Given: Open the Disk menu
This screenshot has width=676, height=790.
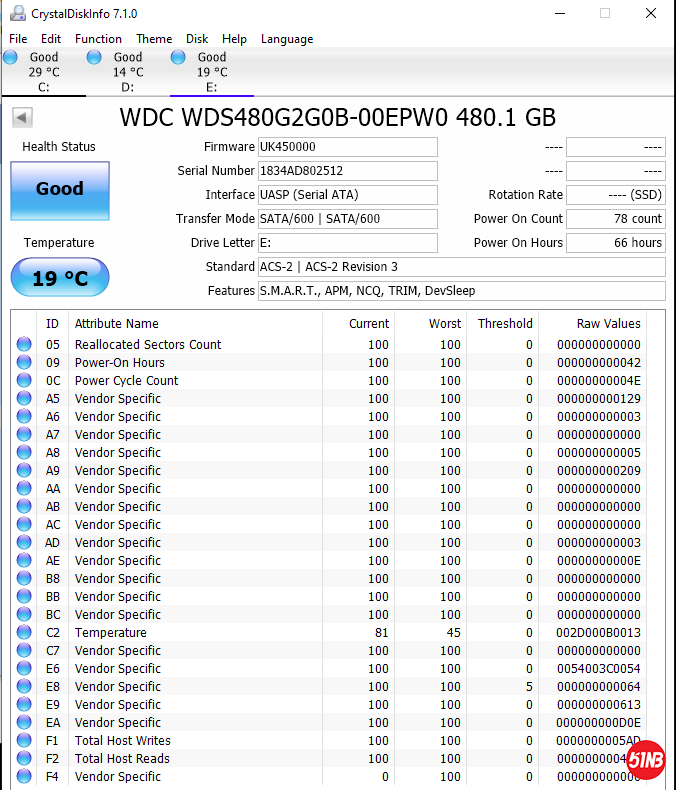Looking at the screenshot, I should [197, 39].
